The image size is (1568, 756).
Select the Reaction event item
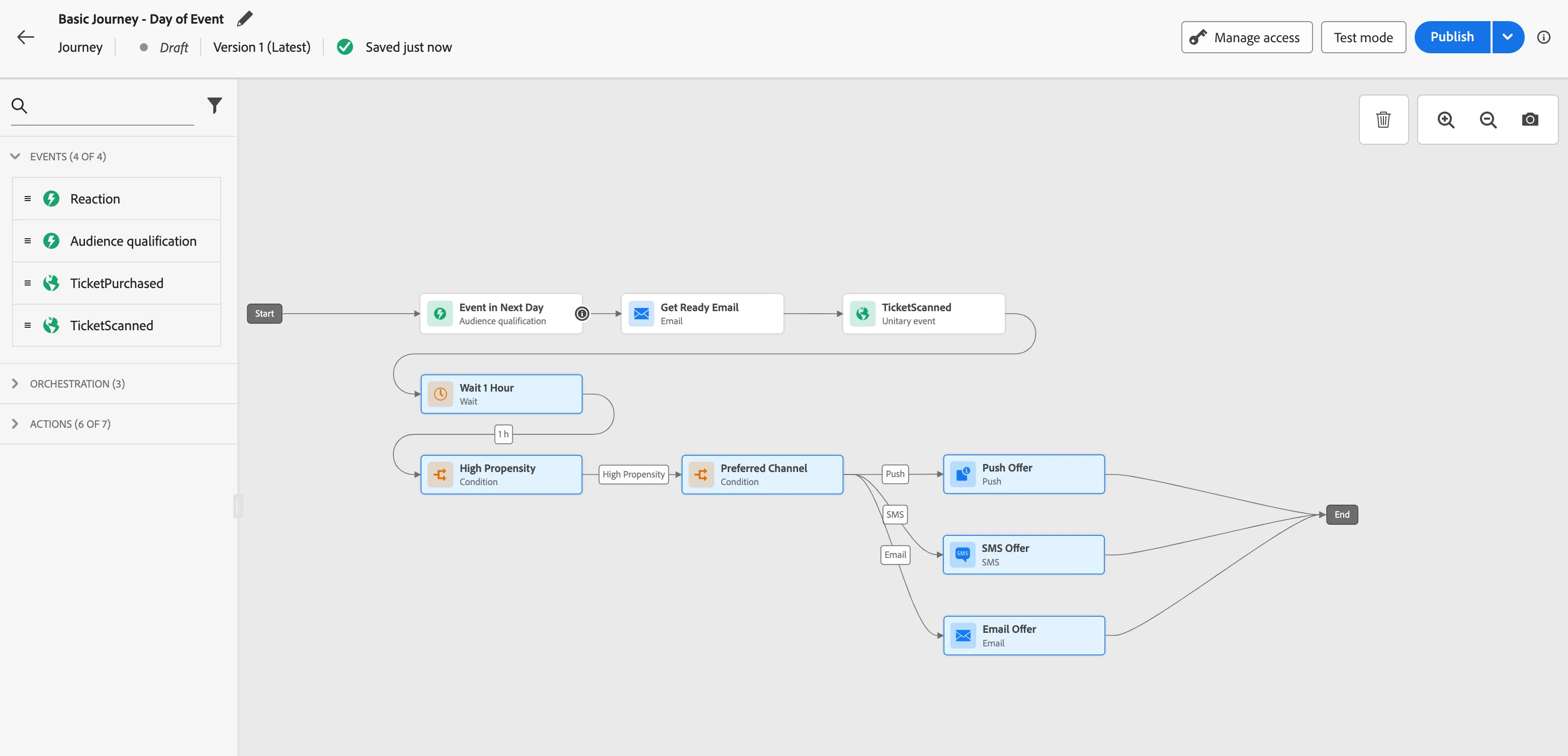116,199
